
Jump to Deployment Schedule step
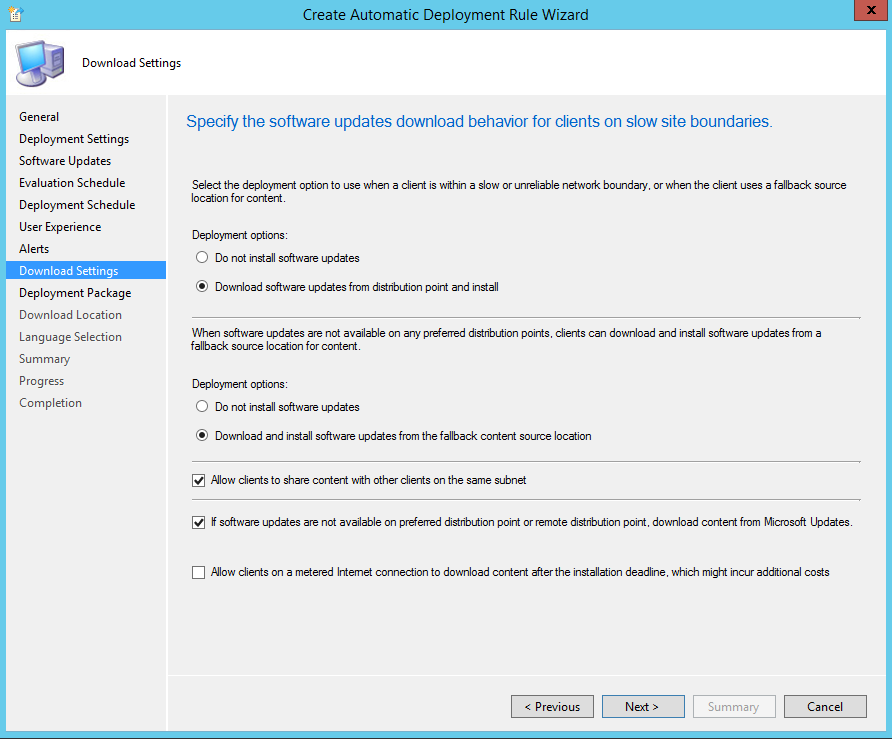(x=77, y=205)
